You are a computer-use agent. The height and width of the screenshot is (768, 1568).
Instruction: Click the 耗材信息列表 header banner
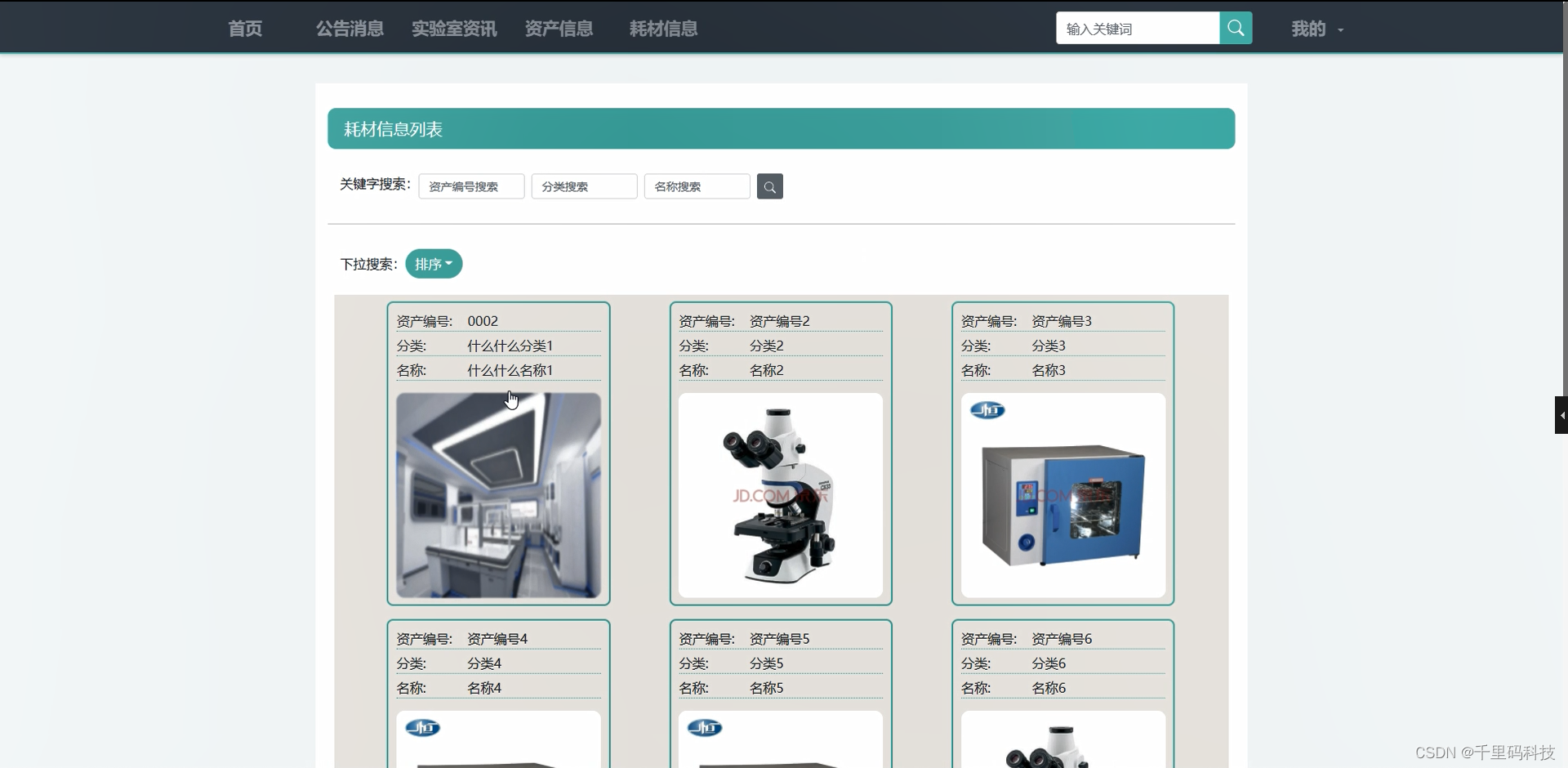coord(781,128)
